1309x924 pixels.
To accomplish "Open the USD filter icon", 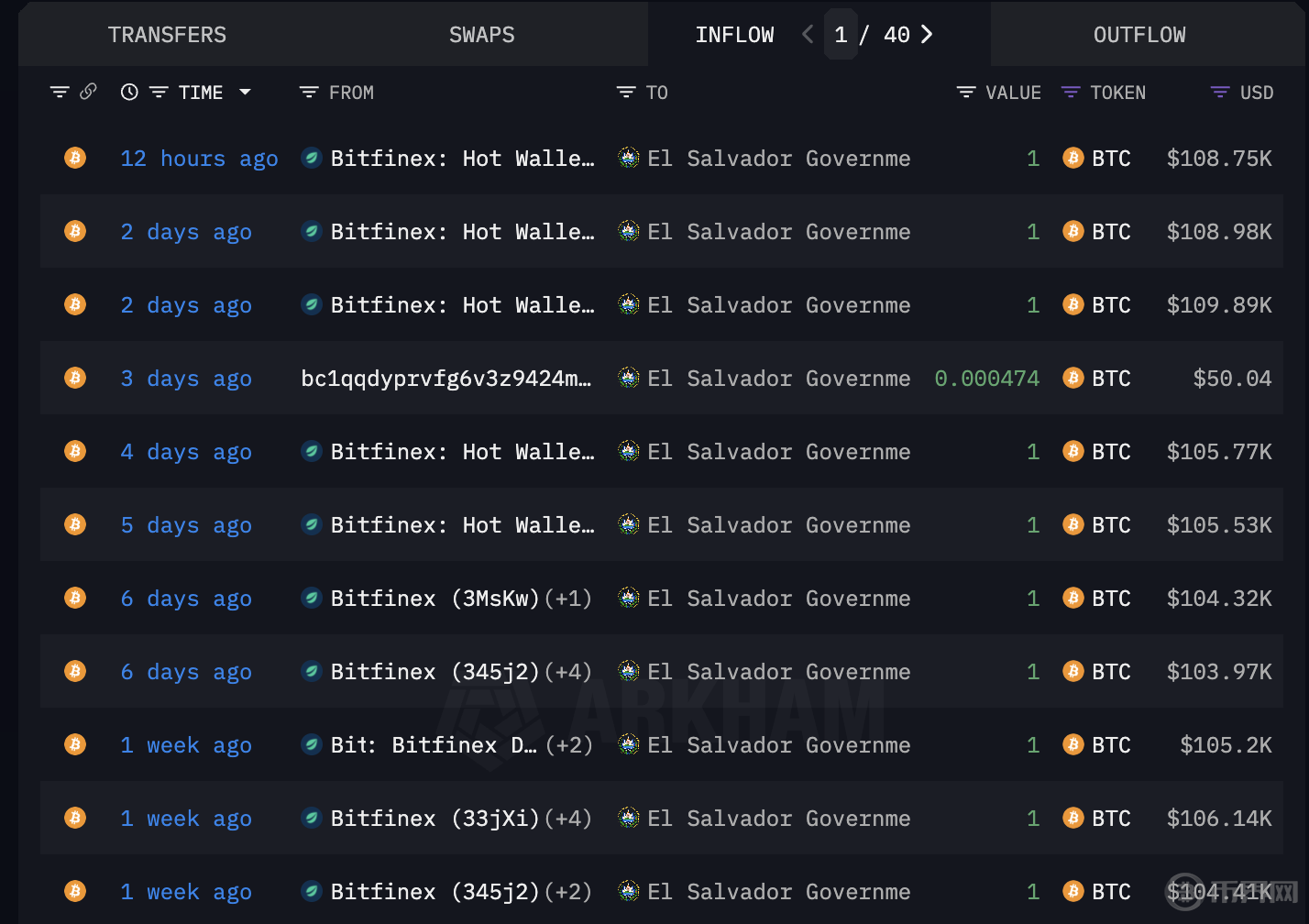I will (1219, 93).
